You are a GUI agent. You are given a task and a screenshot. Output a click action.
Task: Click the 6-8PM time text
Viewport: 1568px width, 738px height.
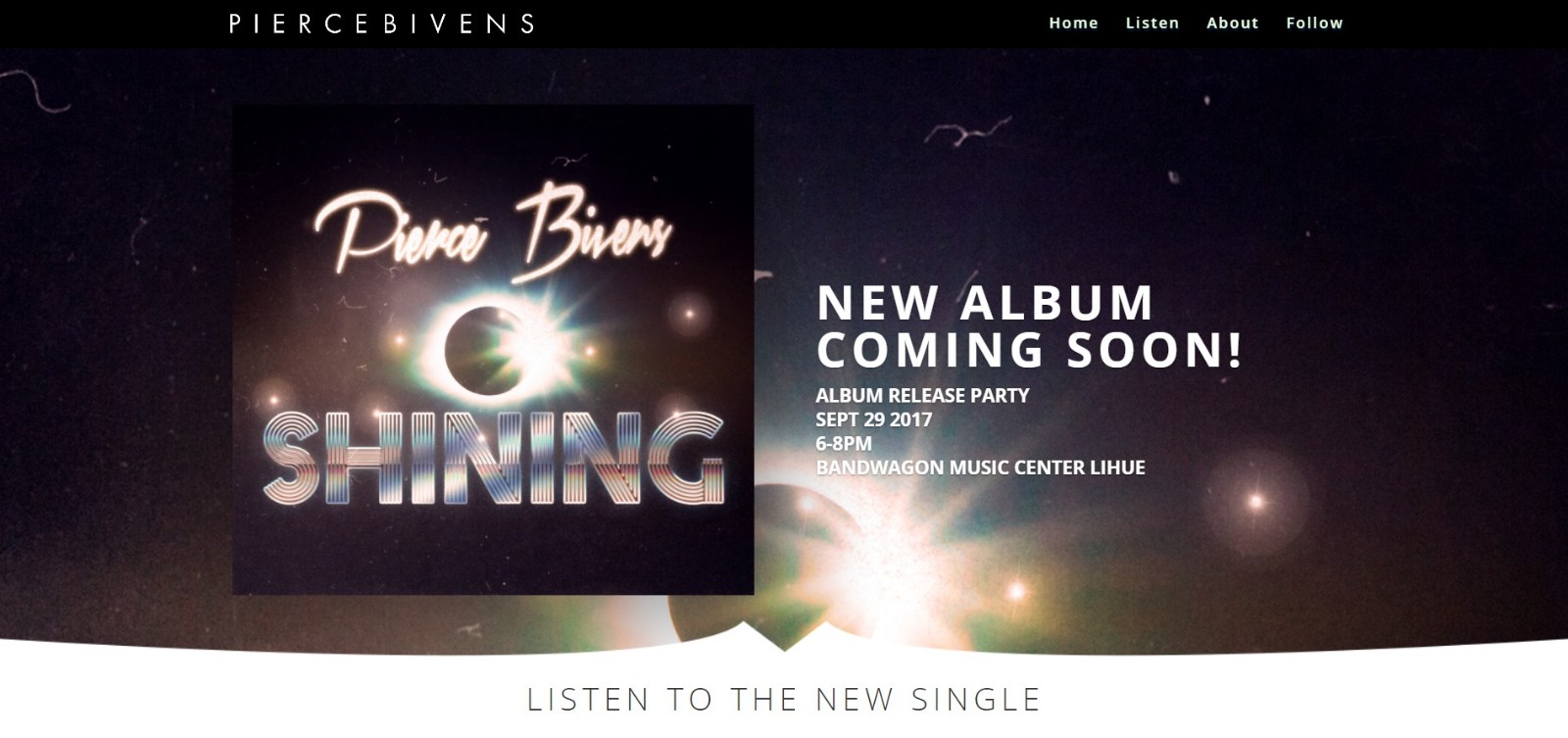[x=844, y=443]
